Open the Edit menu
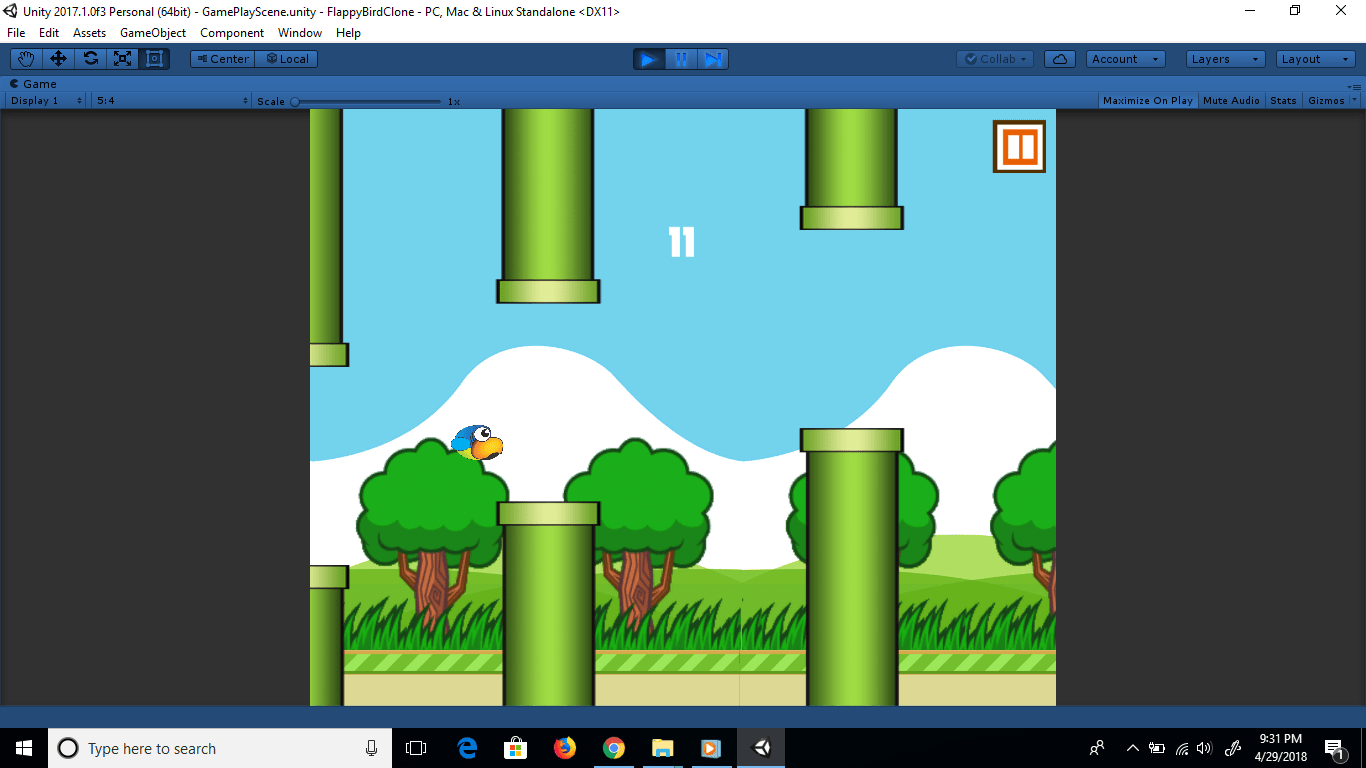This screenshot has width=1366, height=768. pos(49,33)
